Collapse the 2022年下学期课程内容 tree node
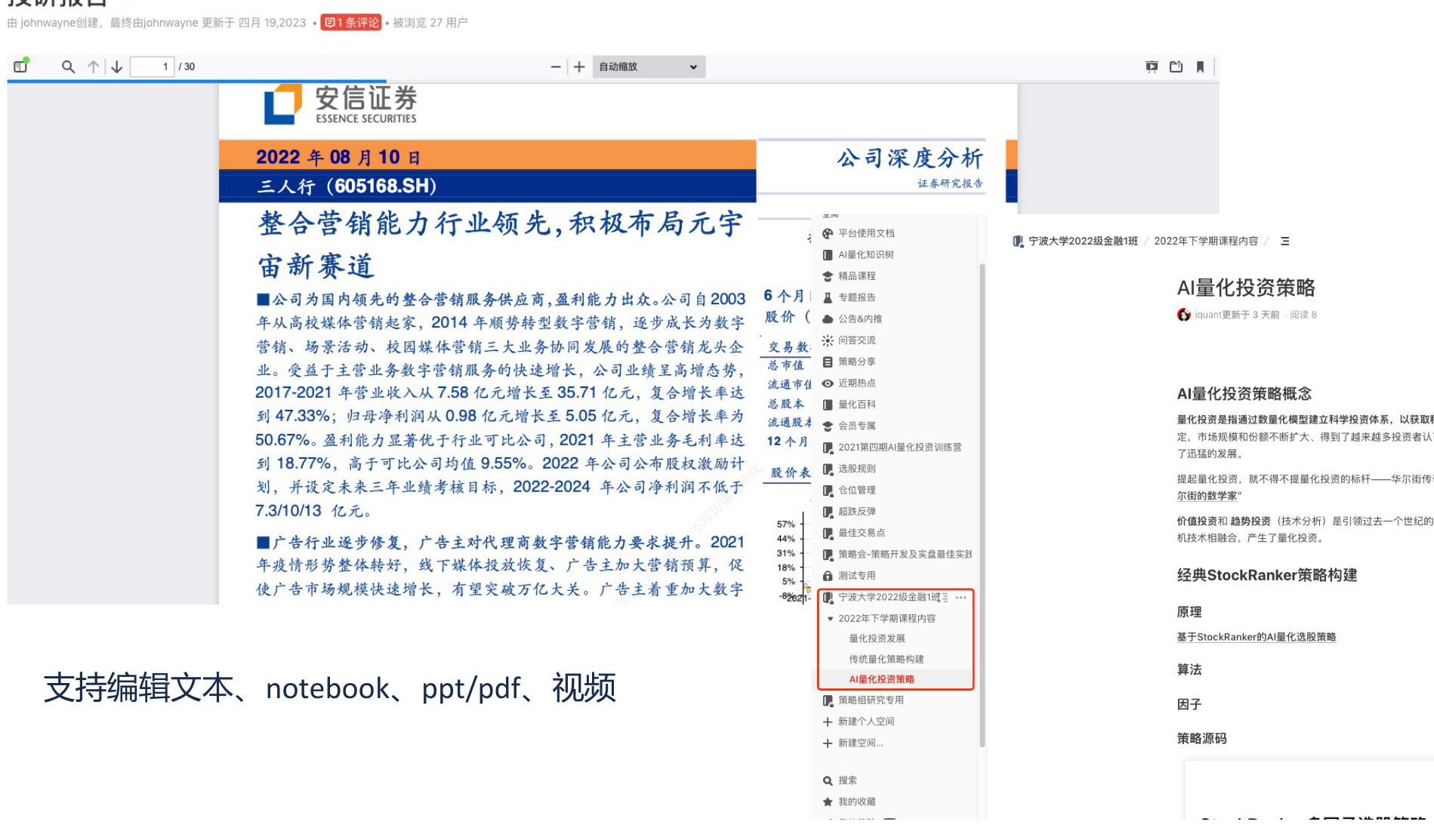This screenshot has height=840, width=1434. [x=830, y=618]
